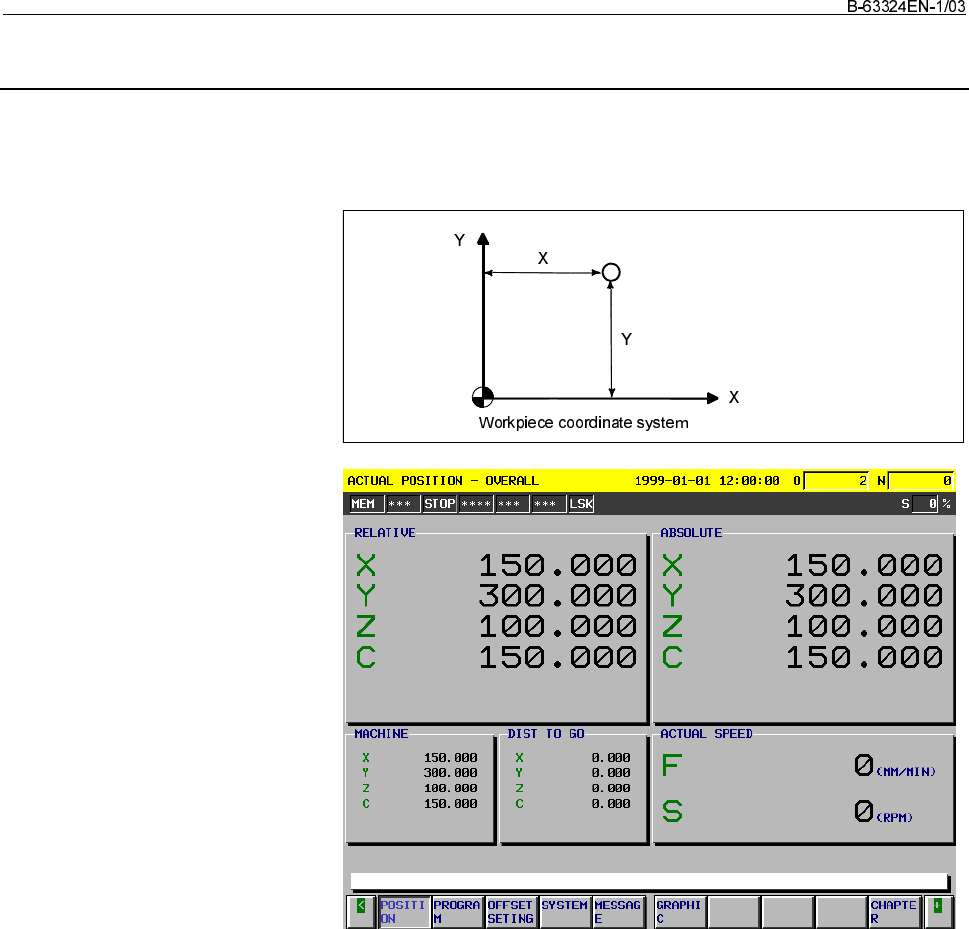
Task: Click the workpiece origin symbol in diagram
Action: pyautogui.click(x=483, y=397)
